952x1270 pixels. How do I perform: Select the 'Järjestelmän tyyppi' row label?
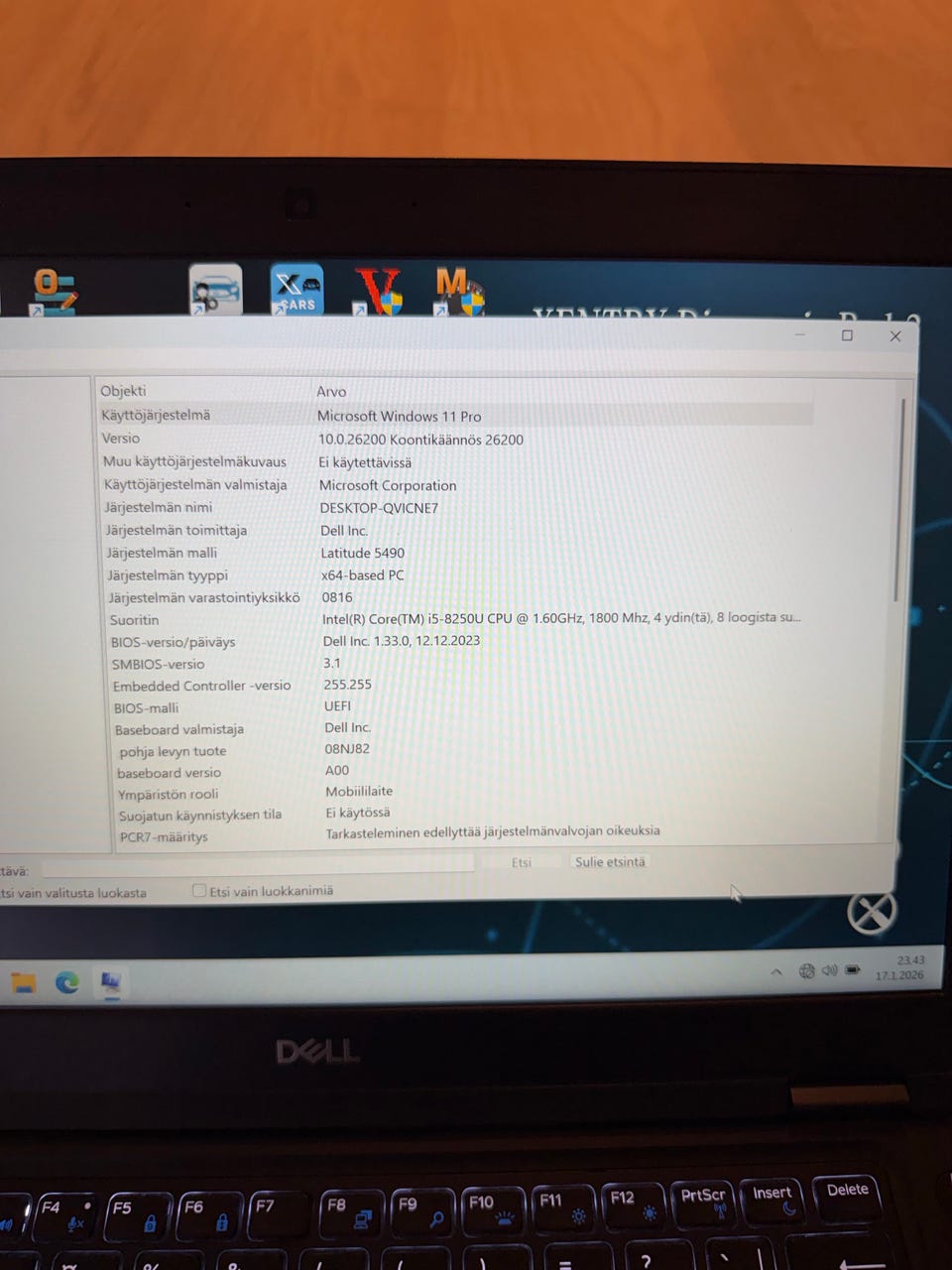click(x=168, y=574)
